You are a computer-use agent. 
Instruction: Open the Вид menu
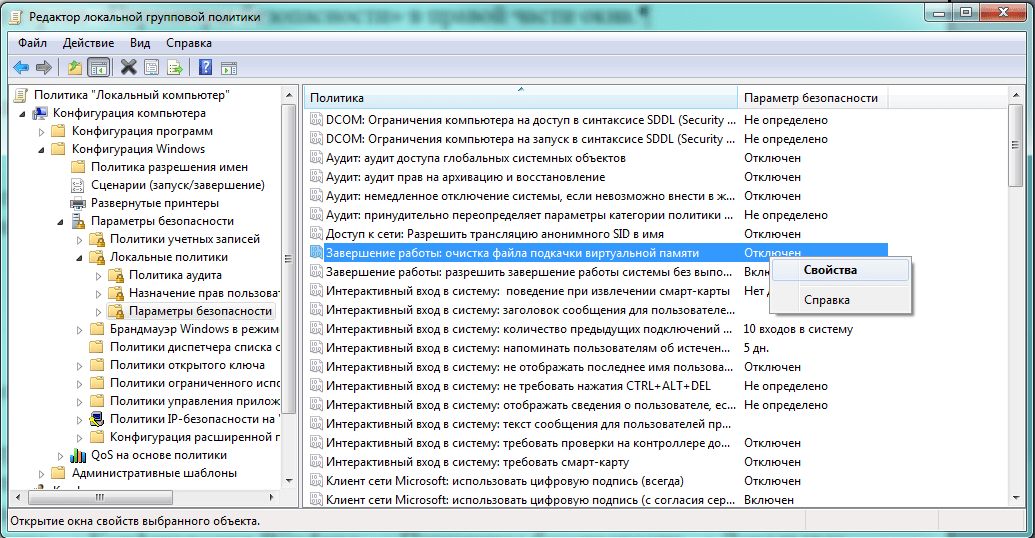coord(140,43)
